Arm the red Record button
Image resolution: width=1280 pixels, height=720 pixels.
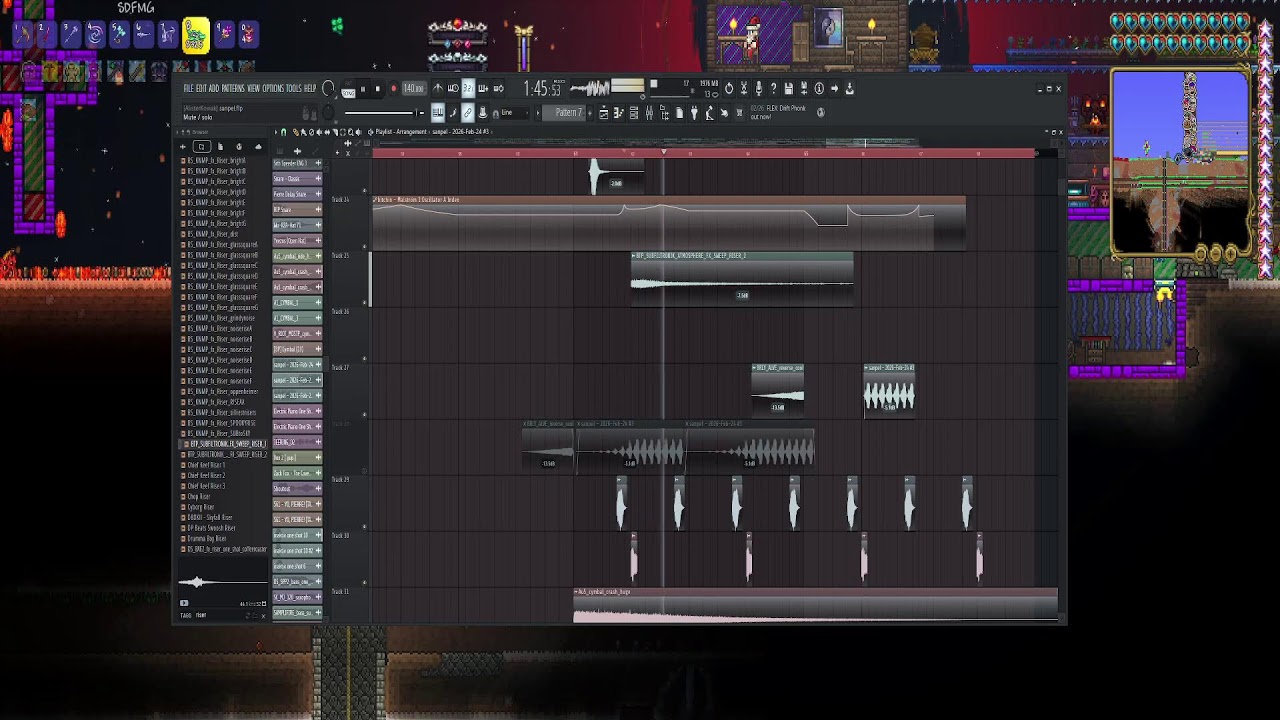393,89
